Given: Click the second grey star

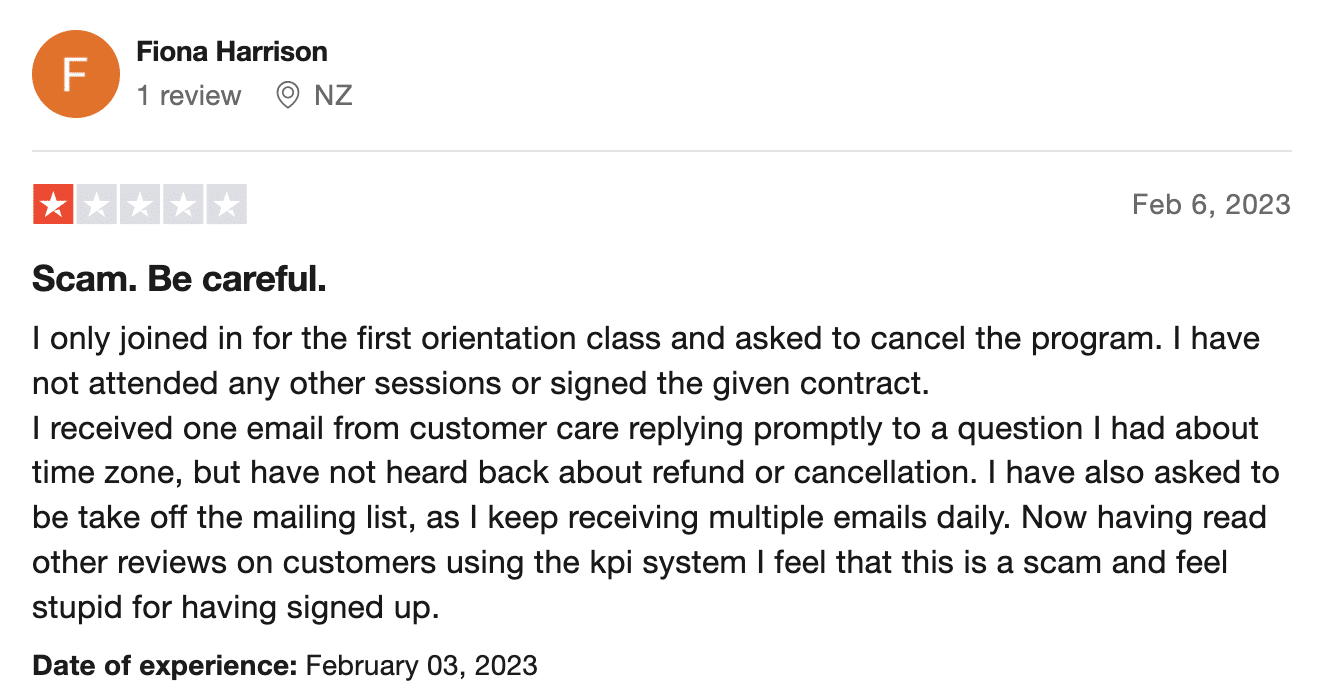Looking at the screenshot, I should click(x=97, y=205).
